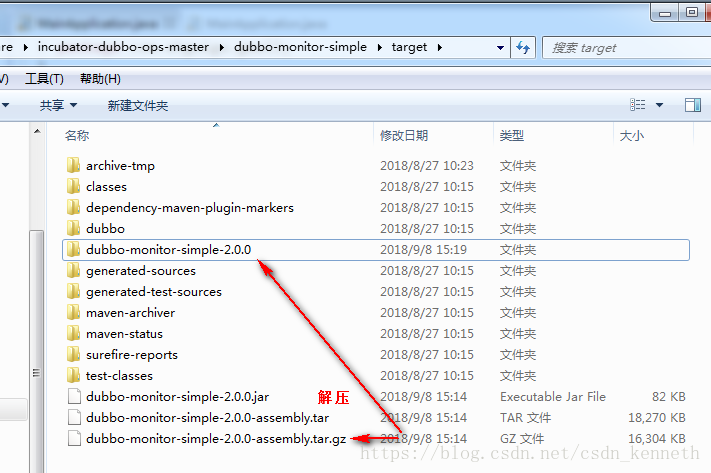This screenshot has height=473, width=711.
Task: Select dependency-maven-plugin-markers folder icon
Action: (73, 208)
